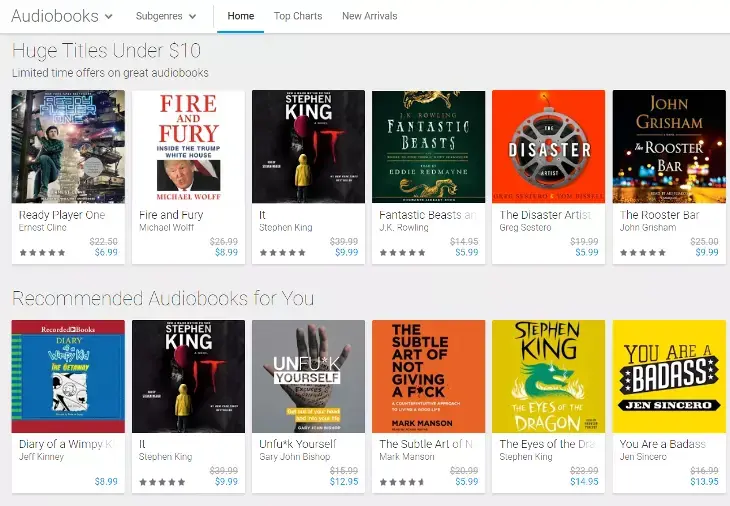Click the Fantastic Beasts title link
Image resolution: width=730 pixels, height=506 pixels.
click(428, 215)
